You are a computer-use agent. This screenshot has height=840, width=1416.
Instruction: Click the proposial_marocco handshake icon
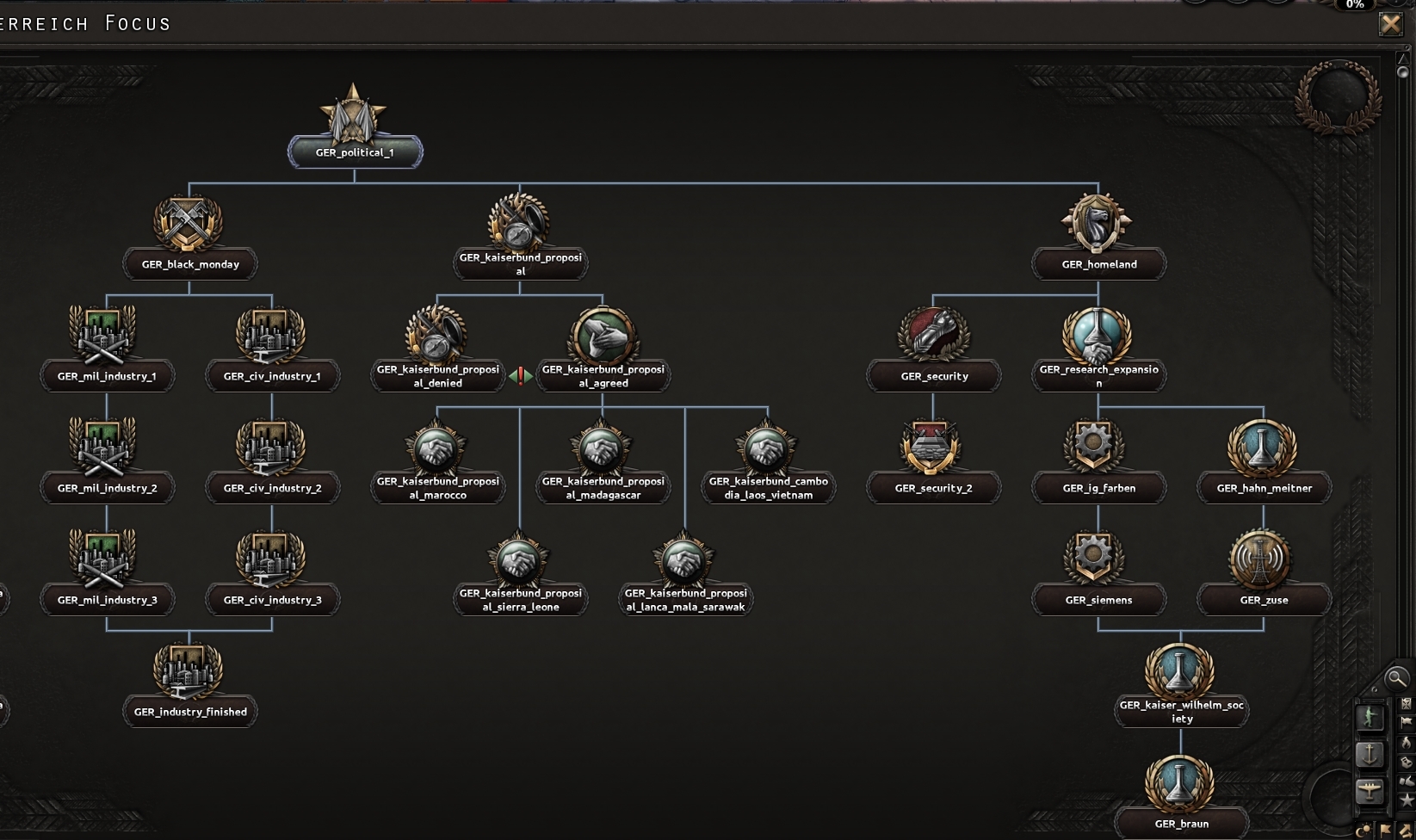point(436,448)
